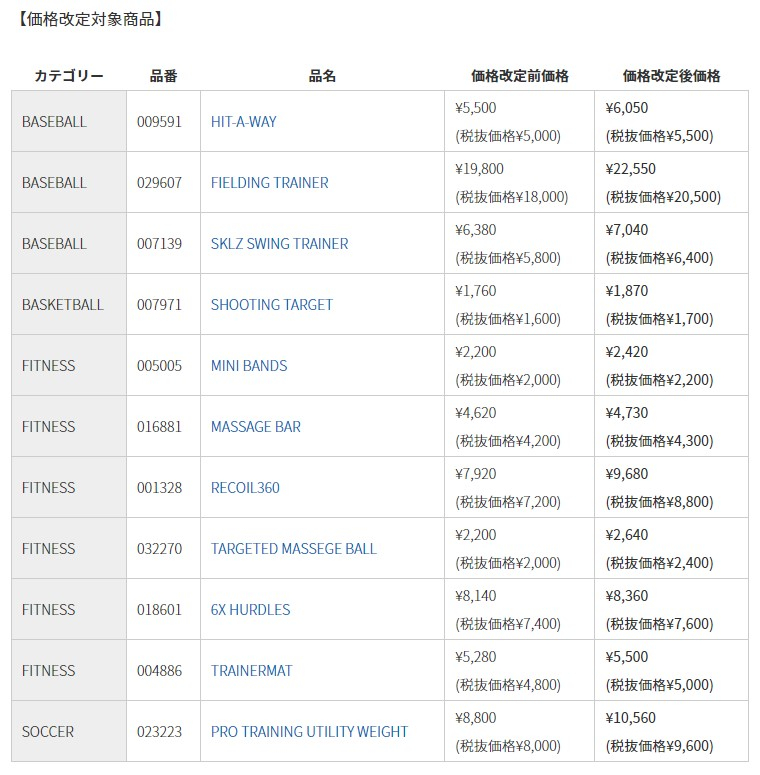Click the new price ¥6,050

click(627, 108)
